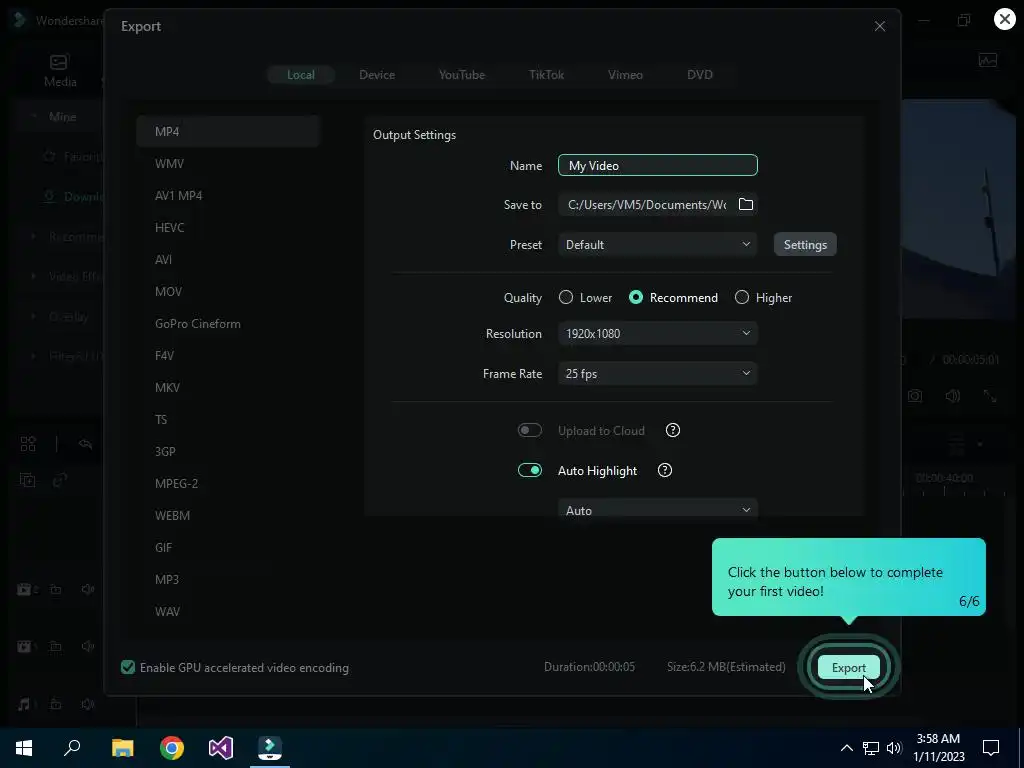Screen dimensions: 1024x768
Task: Choose MP3 audio format
Action: 228,579
